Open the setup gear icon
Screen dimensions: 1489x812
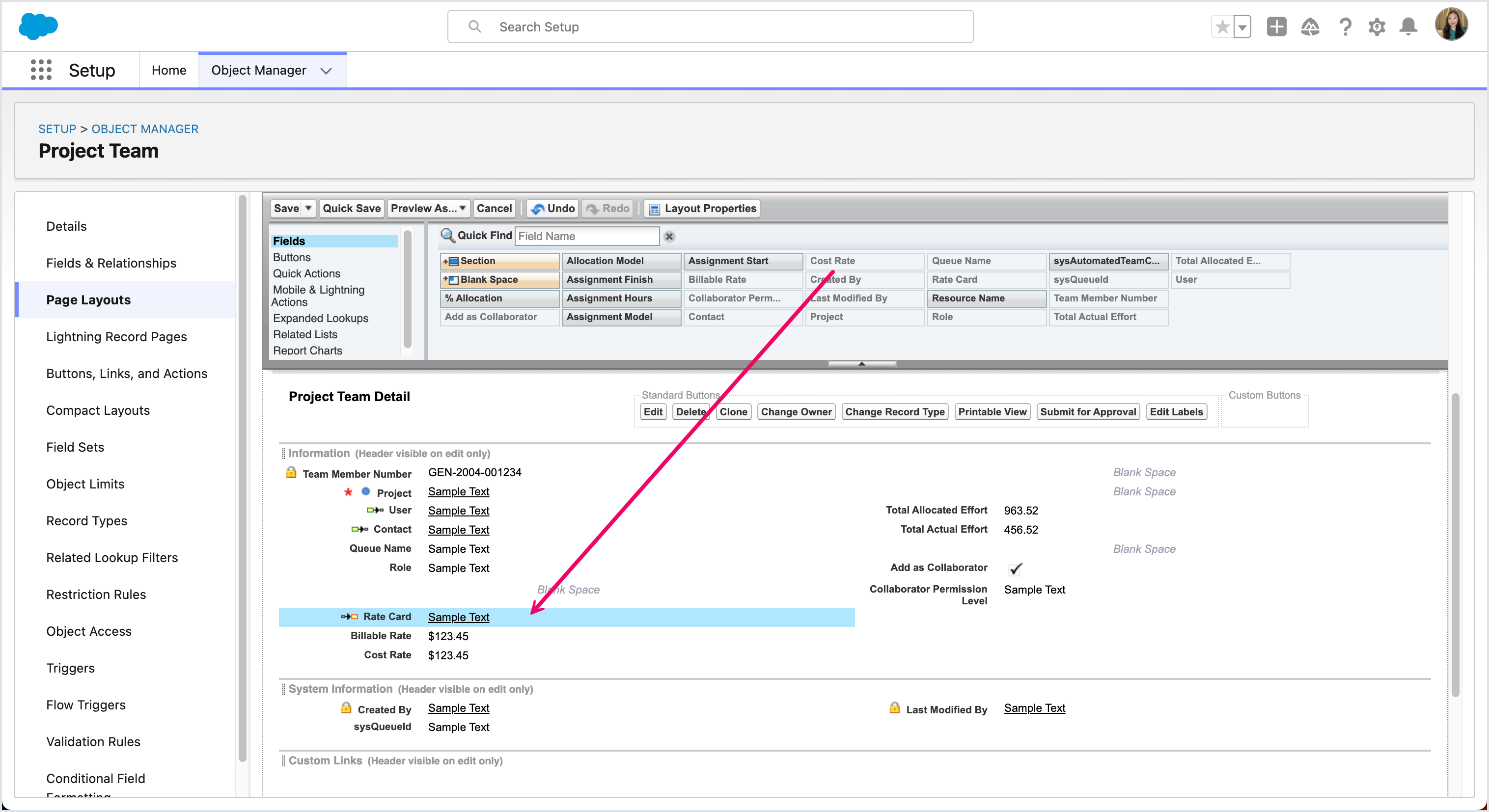(1377, 27)
